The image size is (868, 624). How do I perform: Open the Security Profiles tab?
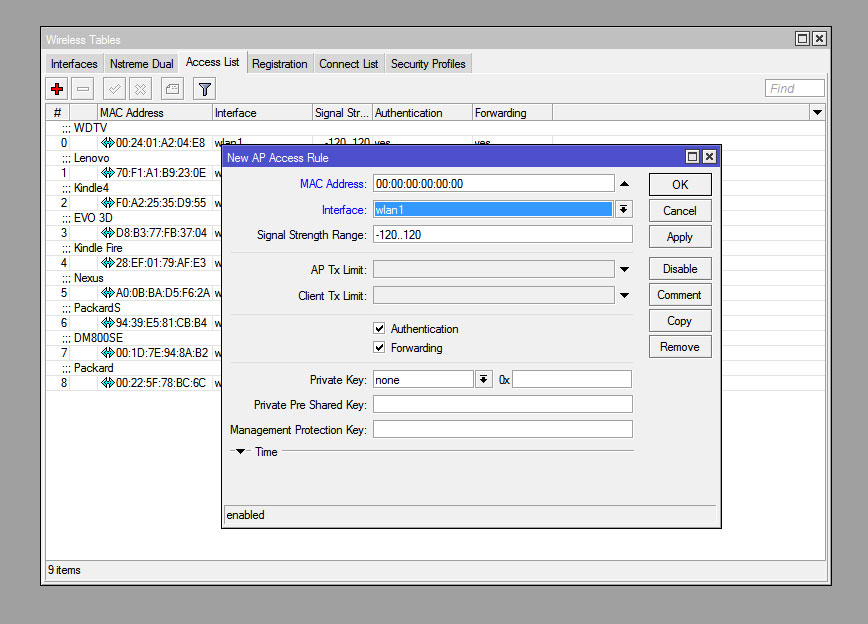pyautogui.click(x=428, y=64)
